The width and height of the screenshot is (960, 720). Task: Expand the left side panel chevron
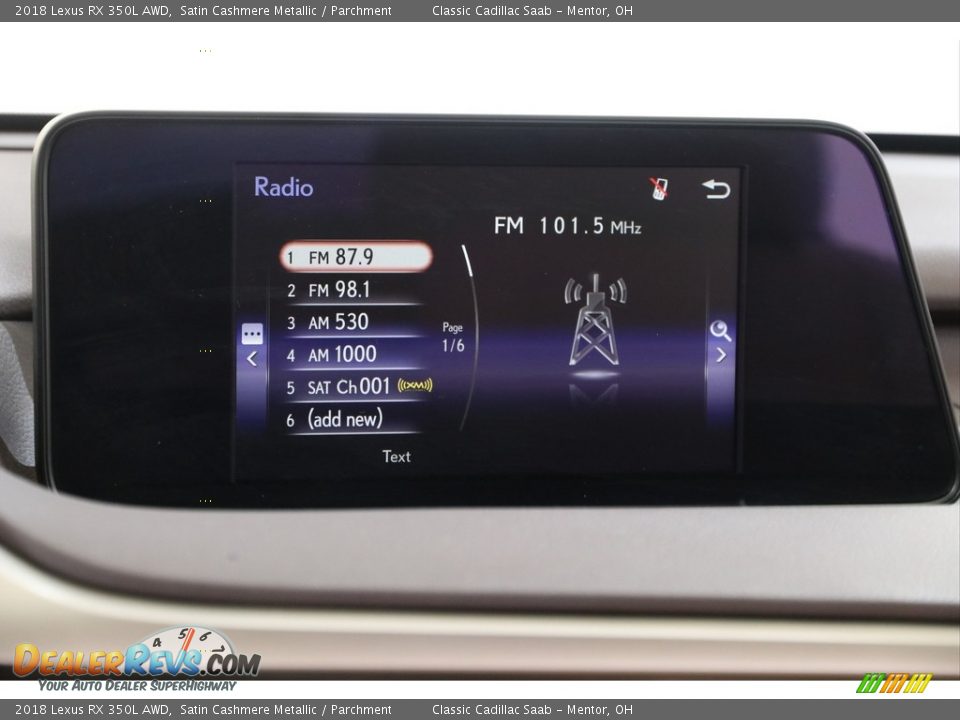[252, 359]
